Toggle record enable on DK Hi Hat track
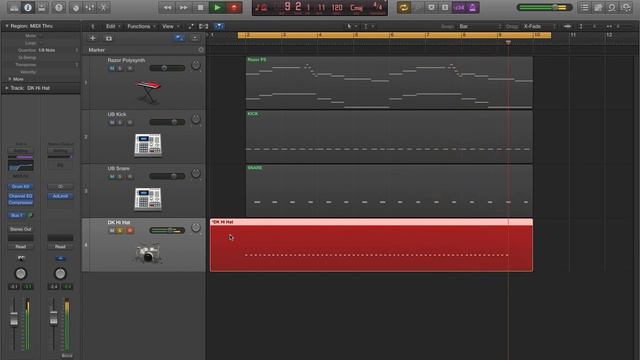Image resolution: width=640 pixels, height=360 pixels. pos(130,231)
